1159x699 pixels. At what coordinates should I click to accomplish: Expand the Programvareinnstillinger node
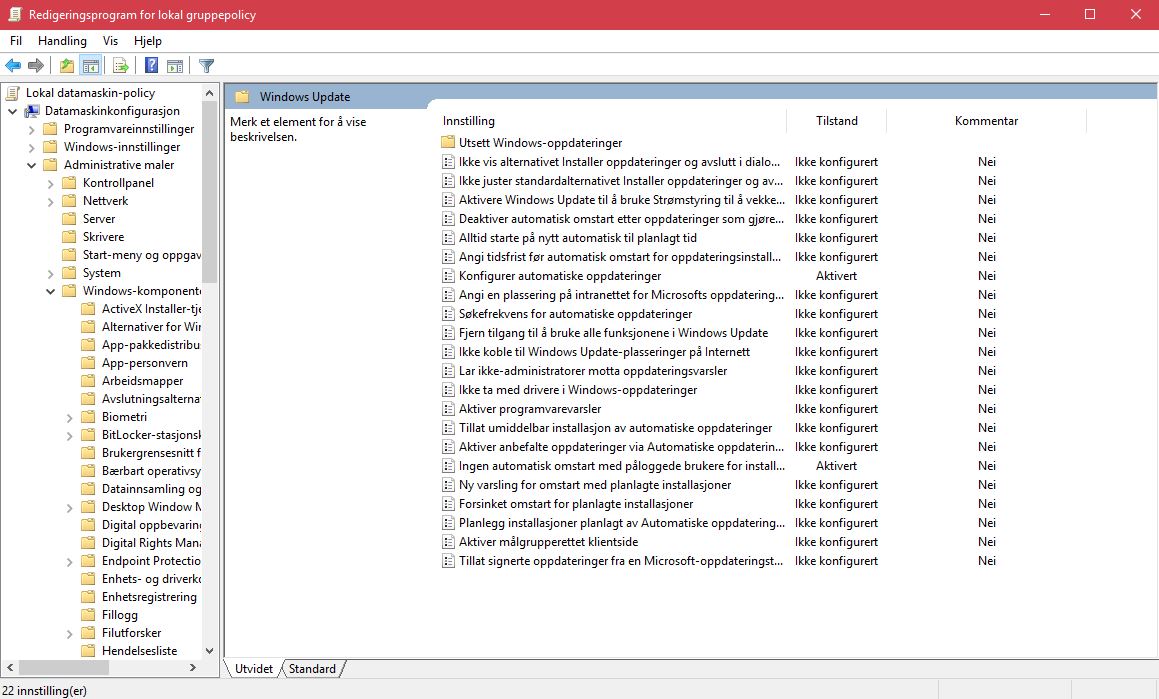(x=31, y=129)
